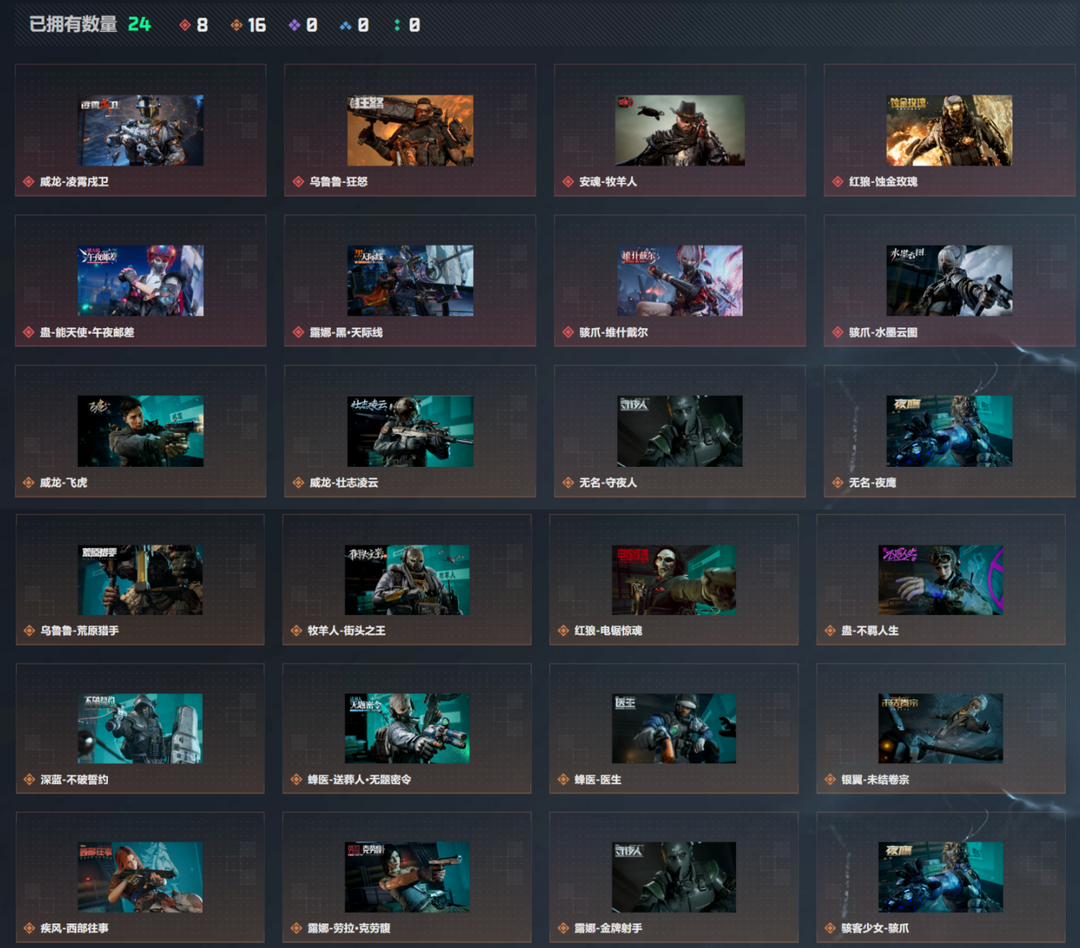
Task: Click the purple rarity icon showing 0
Action: (x=294, y=25)
